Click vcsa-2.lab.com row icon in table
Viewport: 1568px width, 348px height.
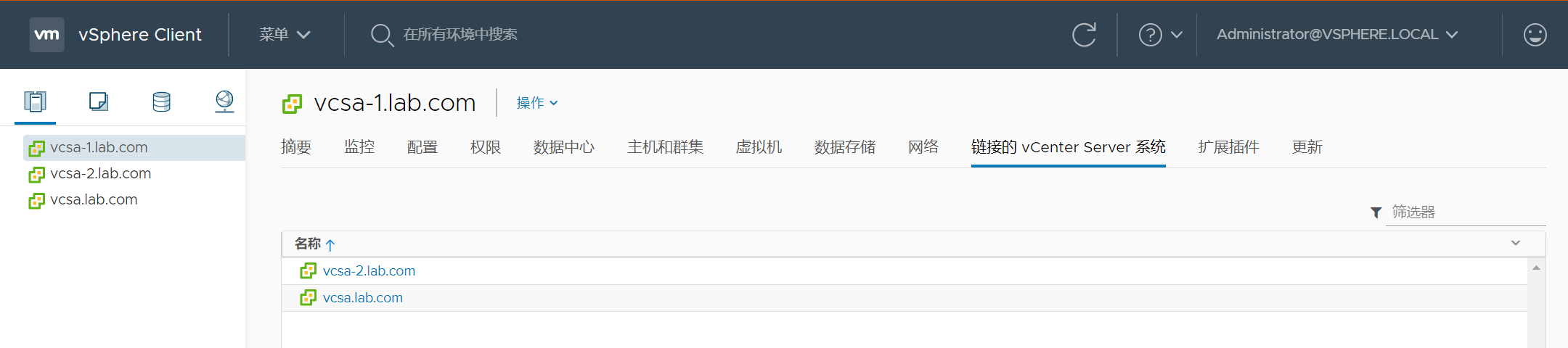(x=308, y=270)
